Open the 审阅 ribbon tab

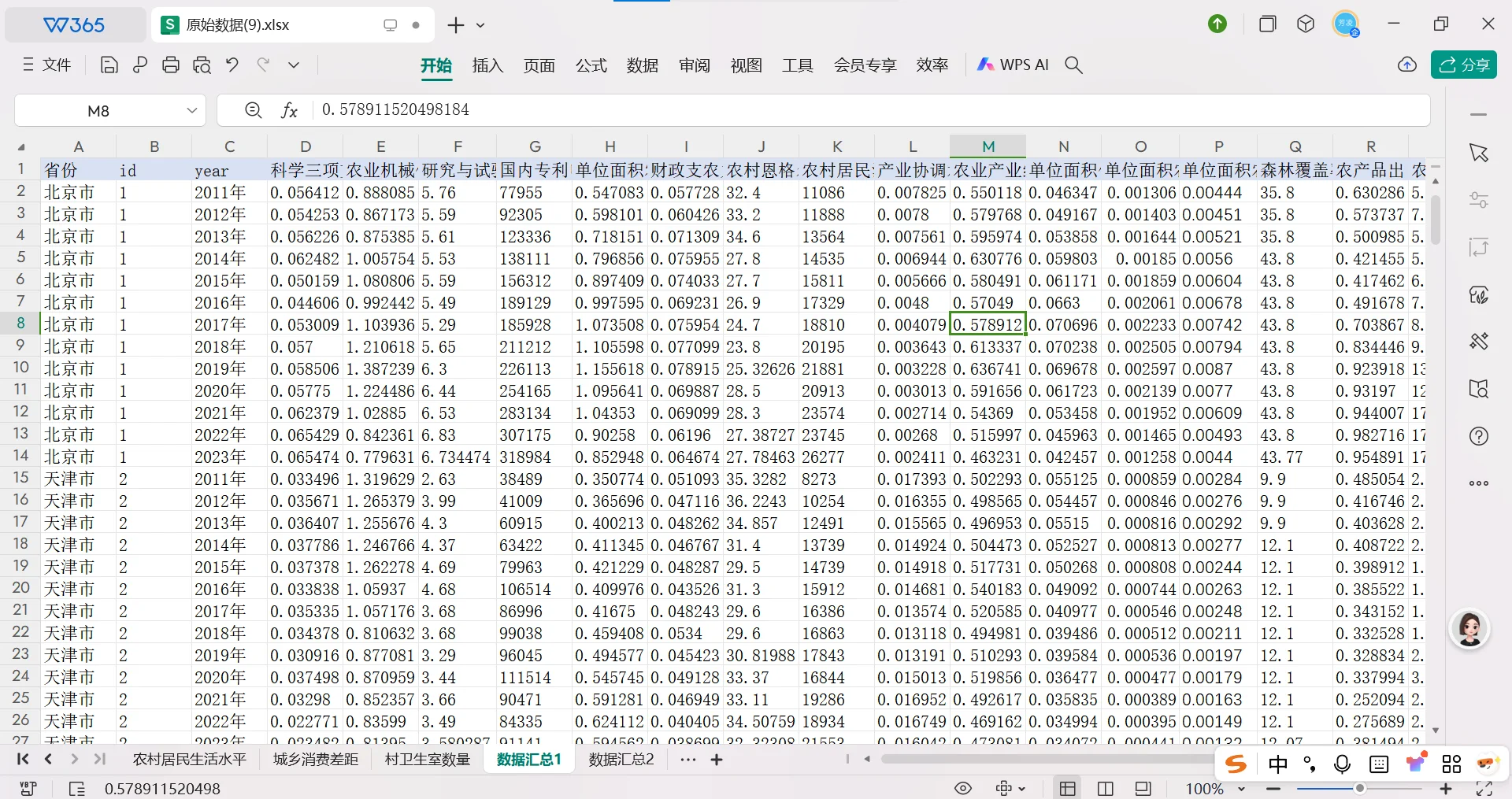tap(695, 65)
